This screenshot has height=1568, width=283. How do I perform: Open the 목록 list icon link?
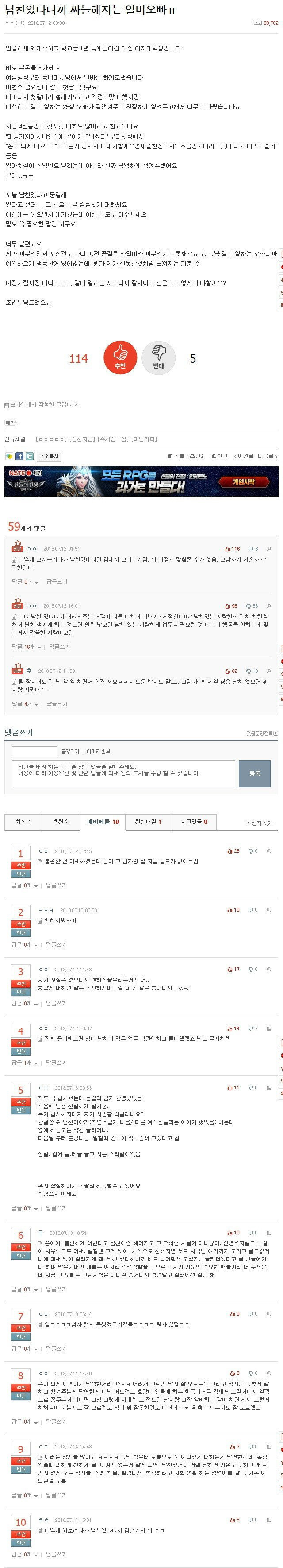click(176, 456)
